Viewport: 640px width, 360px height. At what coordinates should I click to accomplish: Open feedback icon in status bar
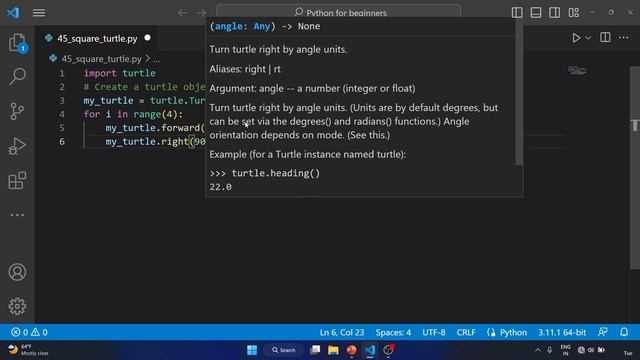click(603, 332)
